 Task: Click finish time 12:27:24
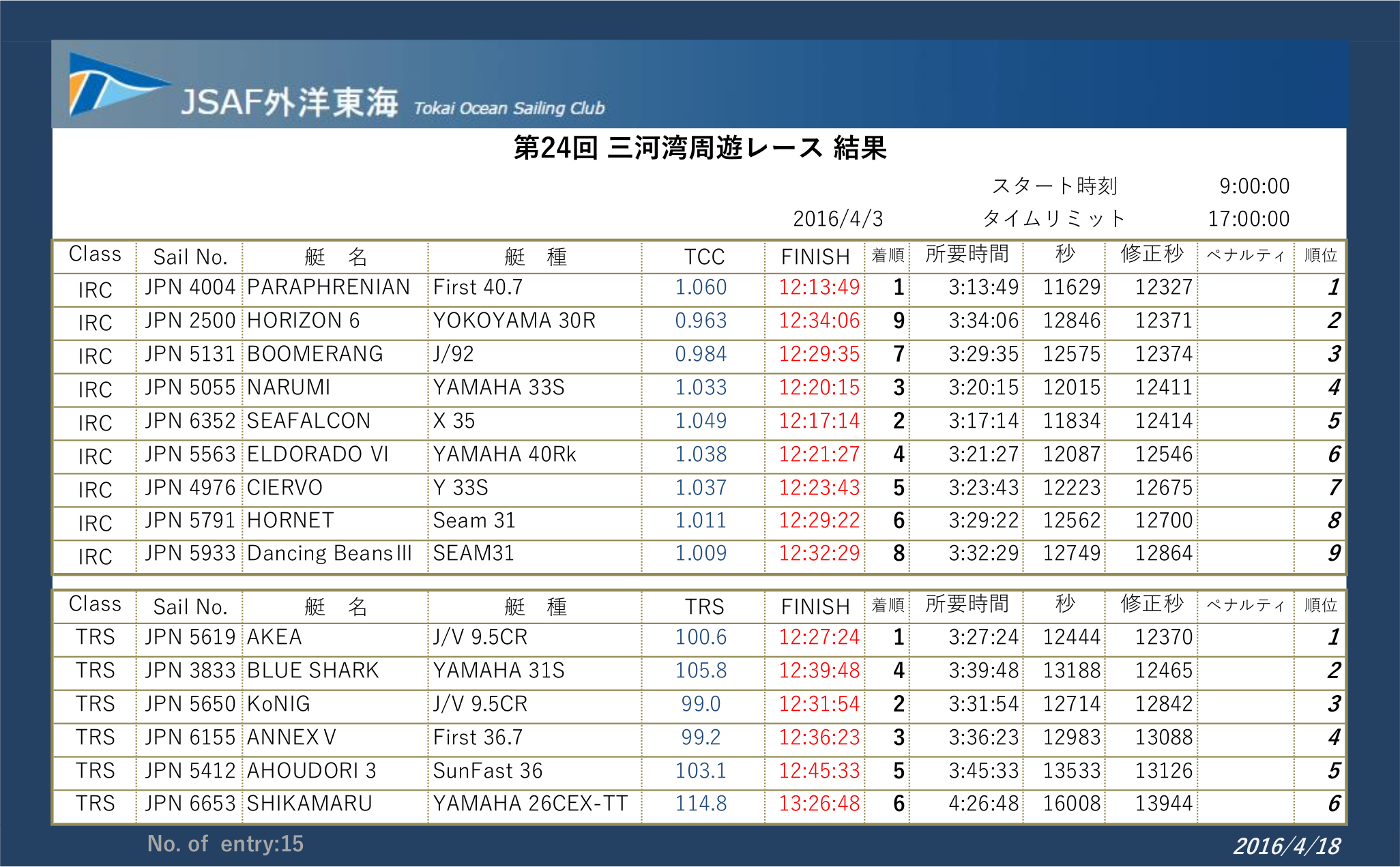coord(819,637)
